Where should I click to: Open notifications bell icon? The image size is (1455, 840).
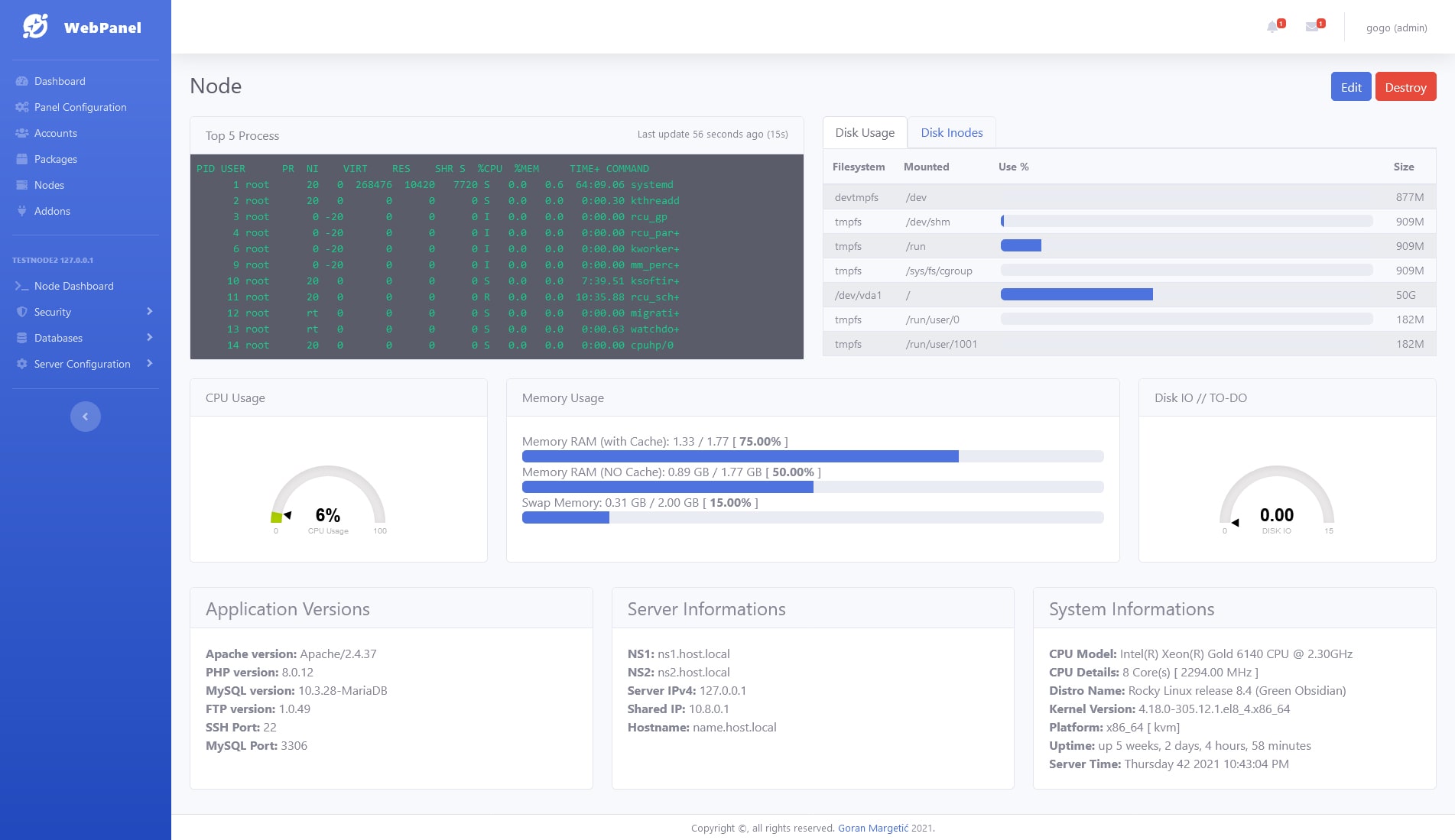[1272, 28]
